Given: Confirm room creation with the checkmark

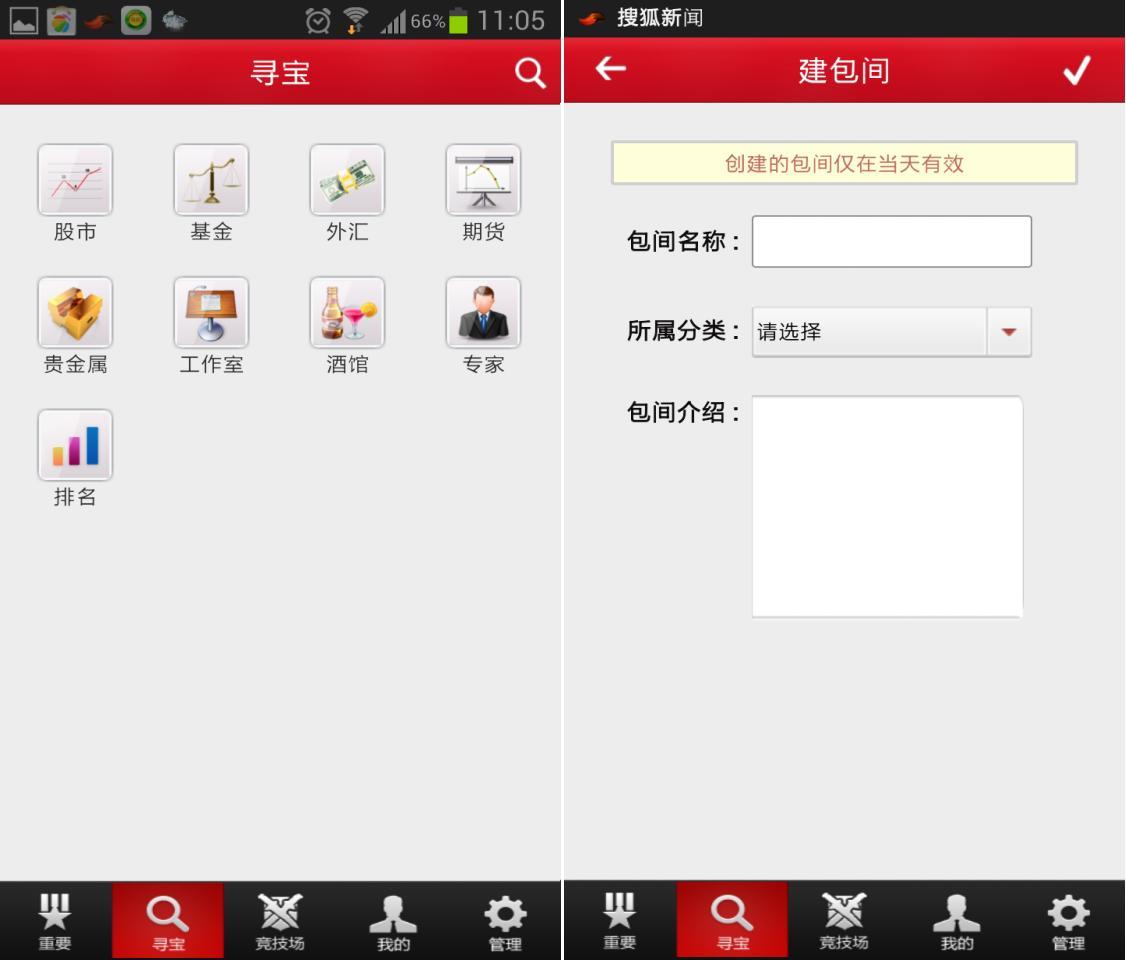Looking at the screenshot, I should click(x=1076, y=70).
